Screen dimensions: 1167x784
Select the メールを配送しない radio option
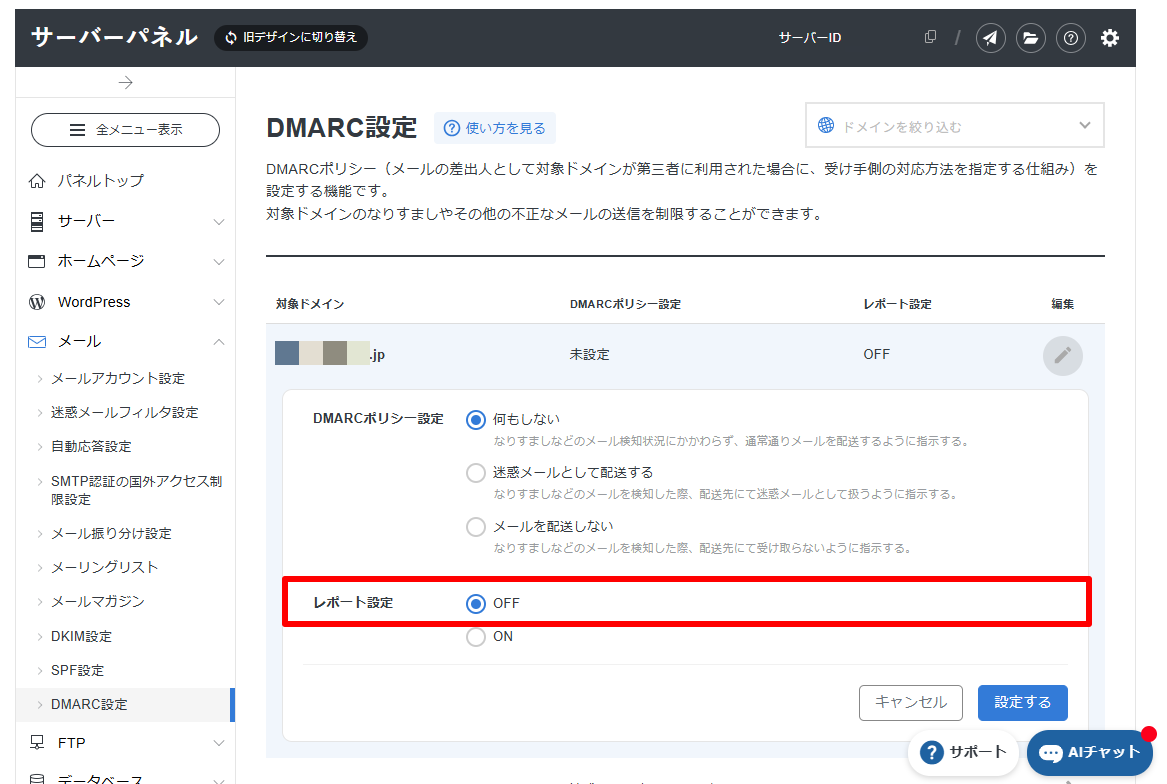[x=476, y=527]
